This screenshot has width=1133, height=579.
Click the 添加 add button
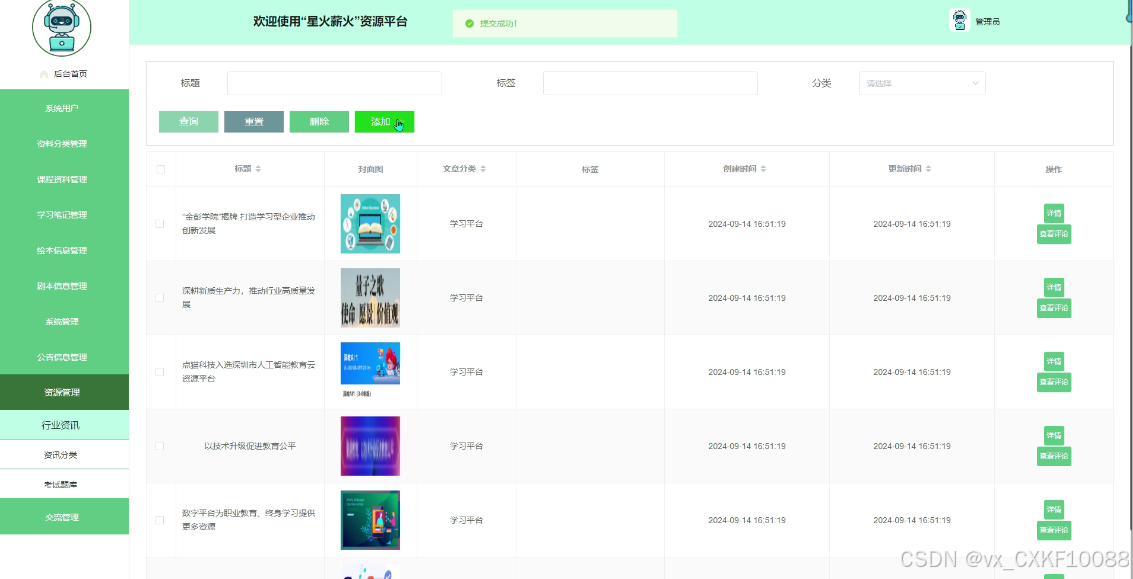(x=384, y=121)
